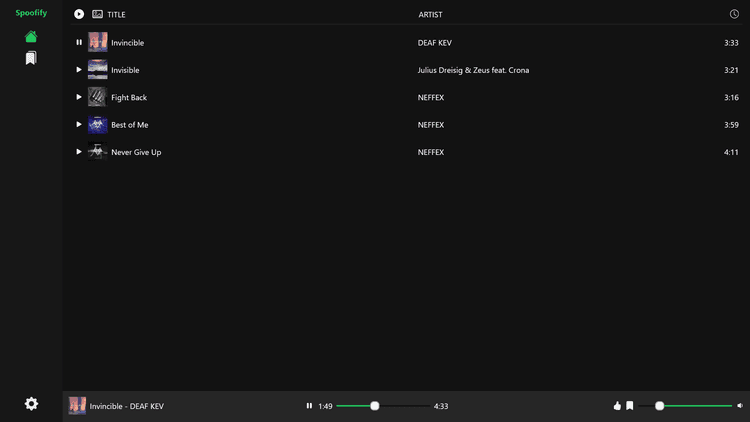The height and width of the screenshot is (422, 750).
Task: Click the Spoofify logo text
Action: point(31,13)
